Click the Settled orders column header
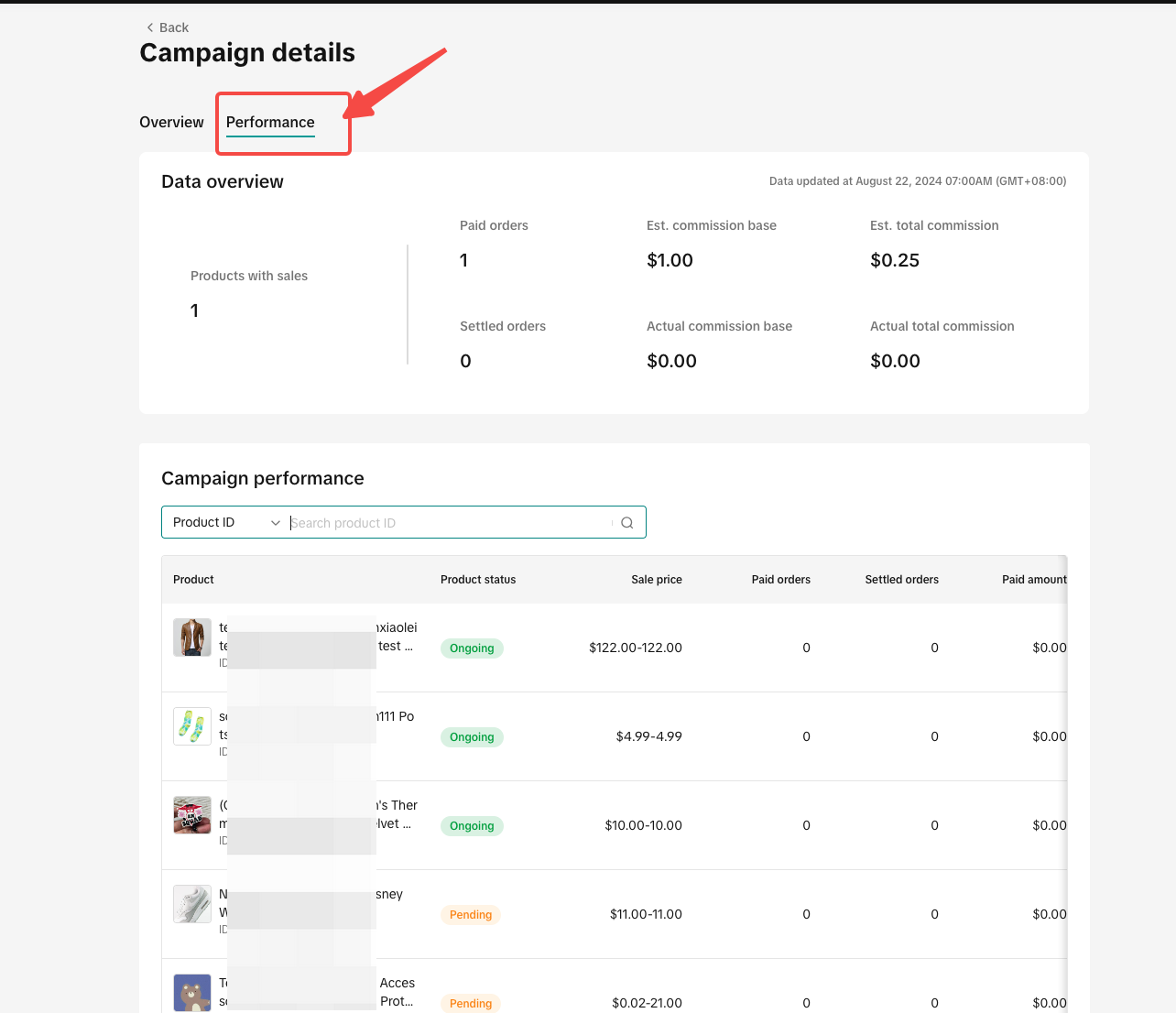The height and width of the screenshot is (1013, 1176). [901, 580]
